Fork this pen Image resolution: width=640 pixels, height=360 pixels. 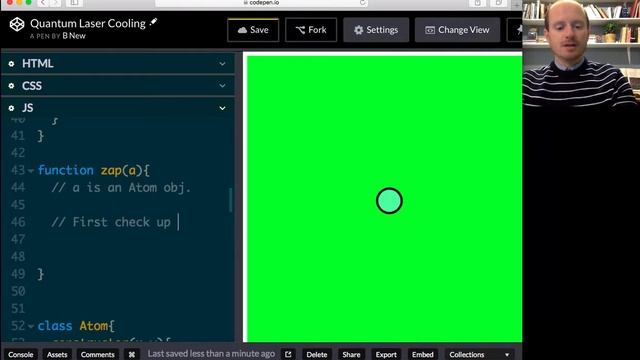click(311, 30)
